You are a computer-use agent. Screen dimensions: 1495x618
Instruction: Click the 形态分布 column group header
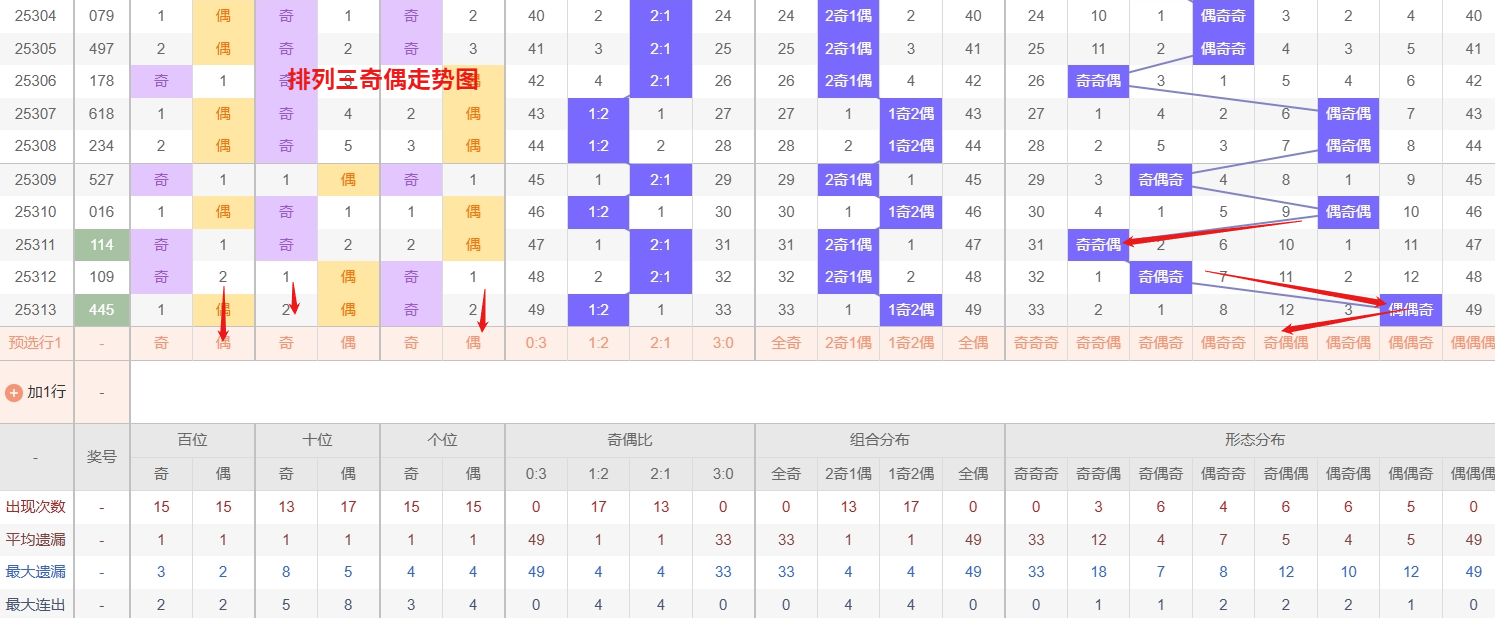tap(1254, 440)
